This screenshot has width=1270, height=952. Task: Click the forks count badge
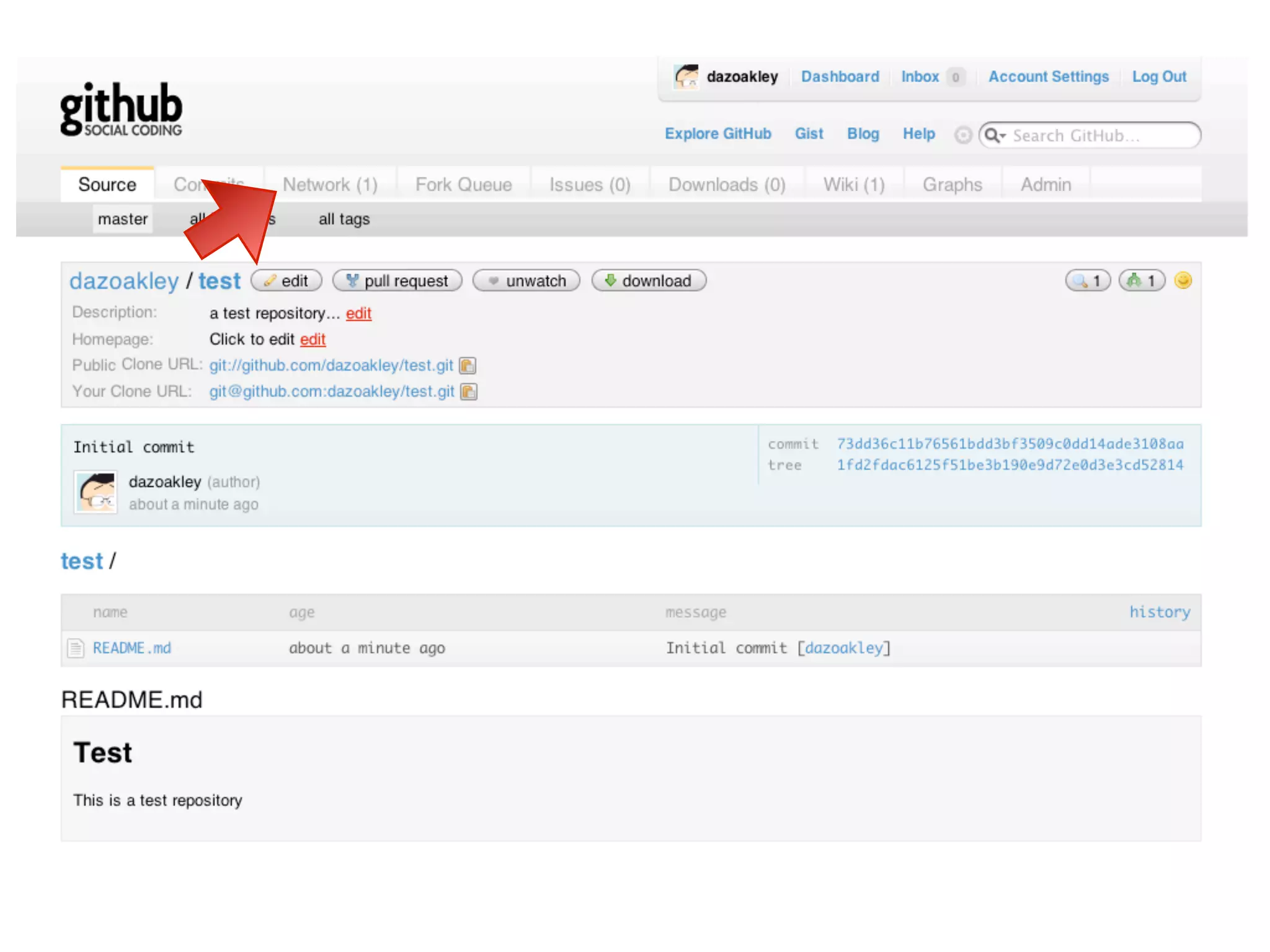tap(1142, 281)
